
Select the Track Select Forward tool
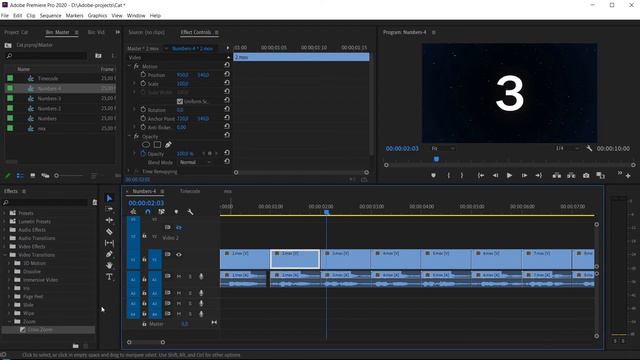tap(109, 209)
